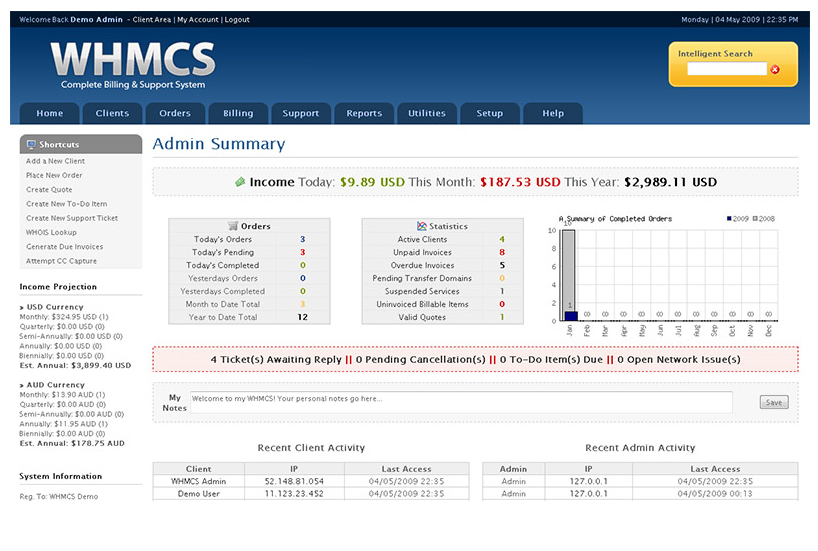Click the green money icon beside Income
Image resolution: width=818 pixels, height=551 pixels.
point(240,182)
